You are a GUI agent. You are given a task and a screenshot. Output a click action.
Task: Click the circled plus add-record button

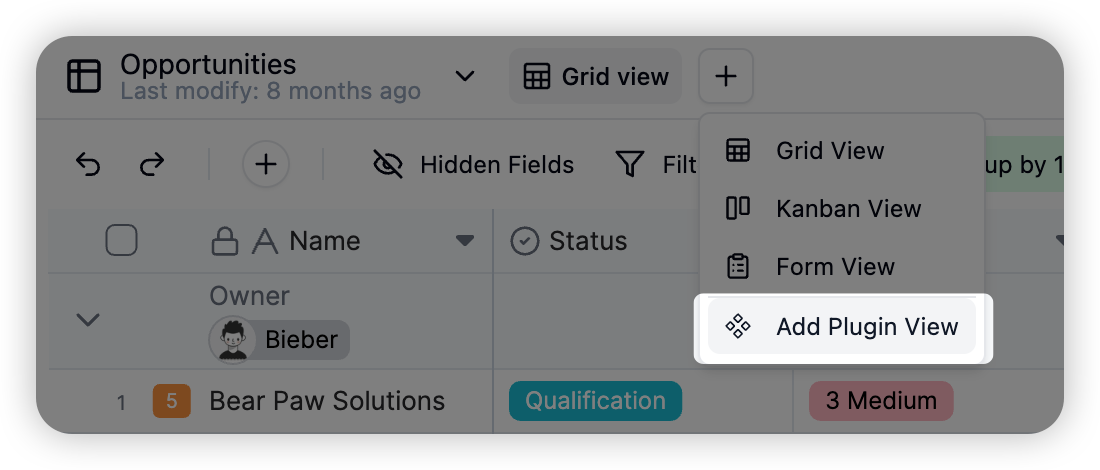coord(266,165)
